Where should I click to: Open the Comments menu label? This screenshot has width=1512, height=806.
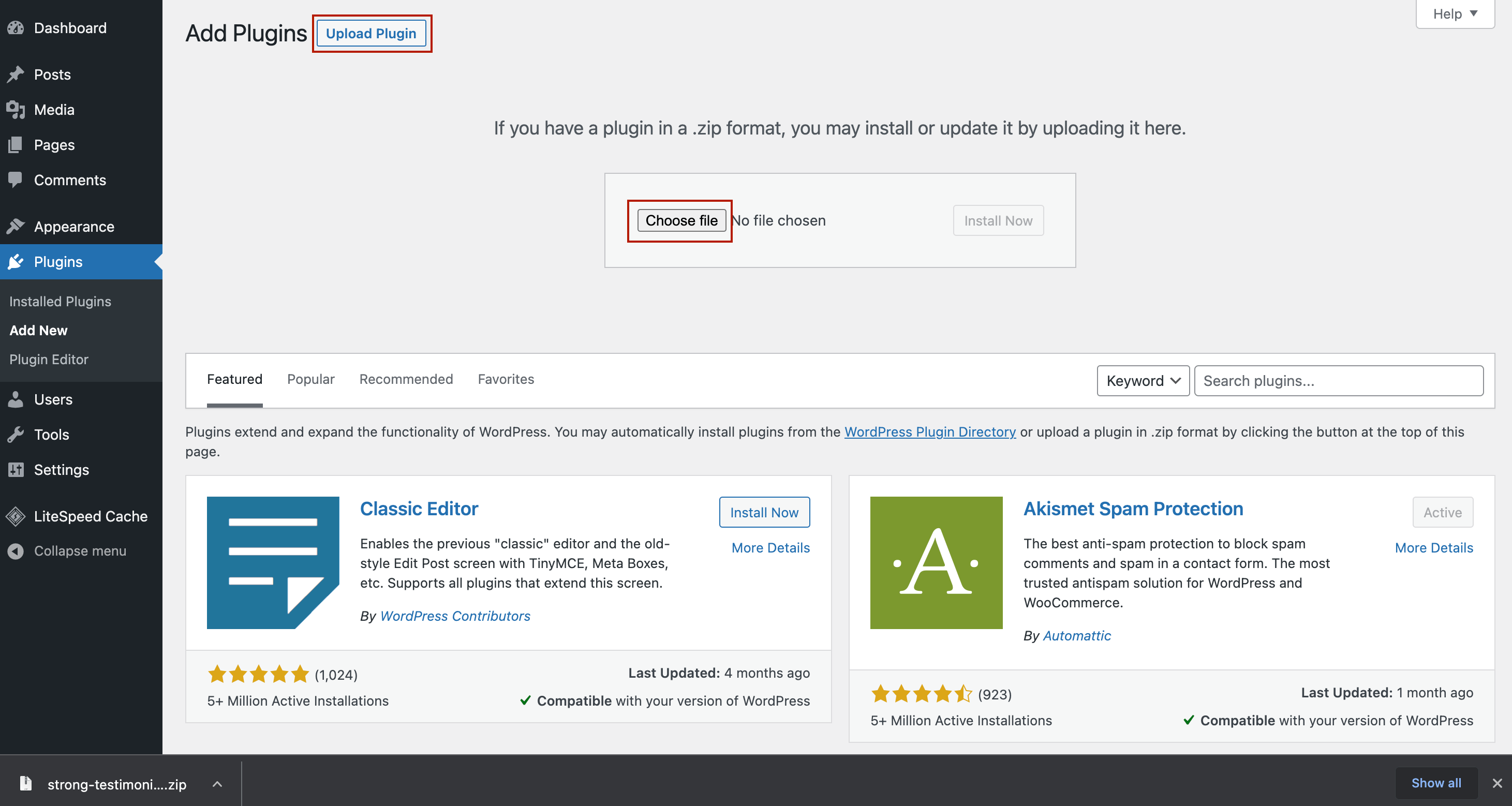tap(70, 180)
